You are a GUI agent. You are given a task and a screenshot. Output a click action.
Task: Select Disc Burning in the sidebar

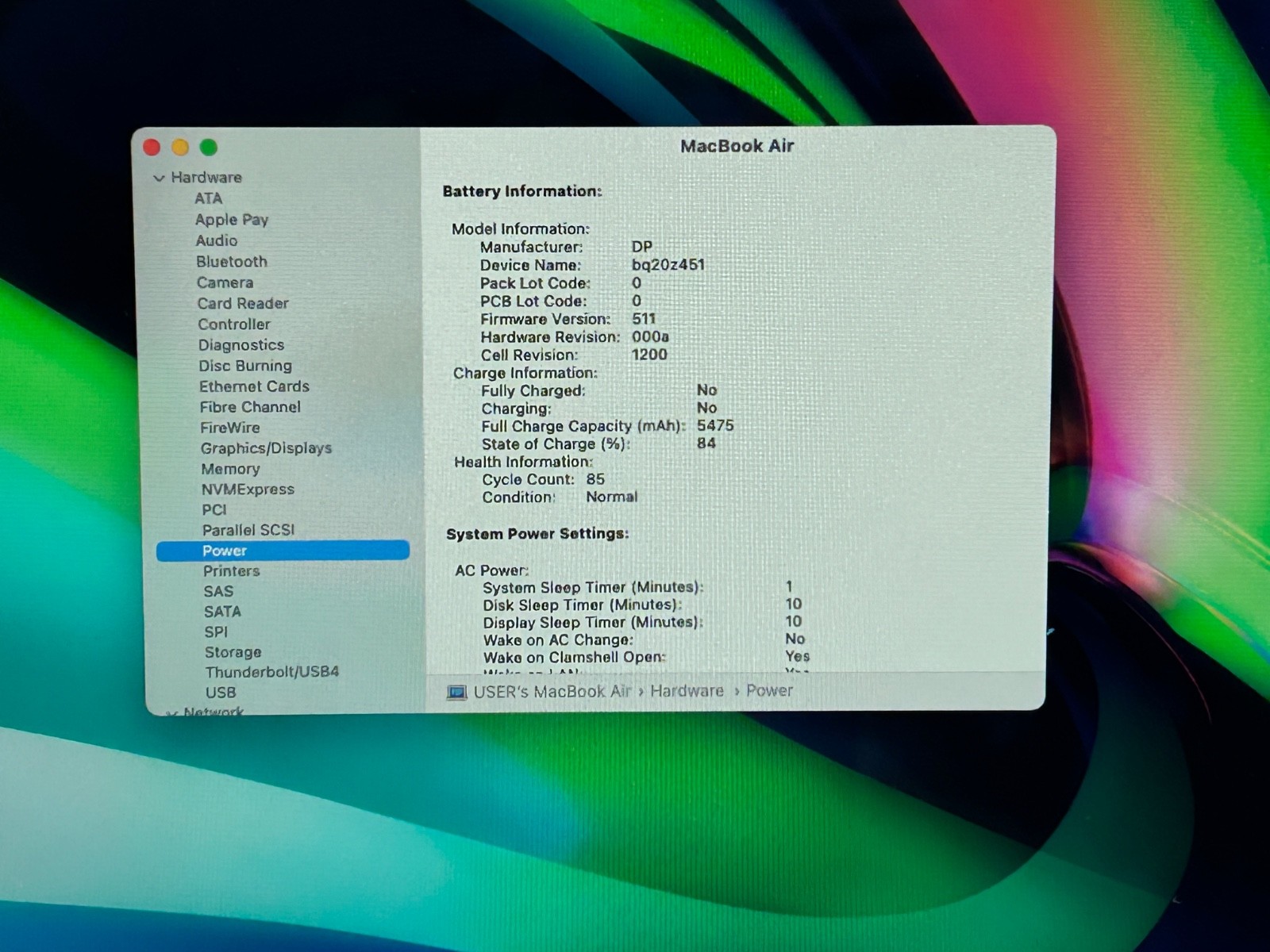tap(245, 366)
